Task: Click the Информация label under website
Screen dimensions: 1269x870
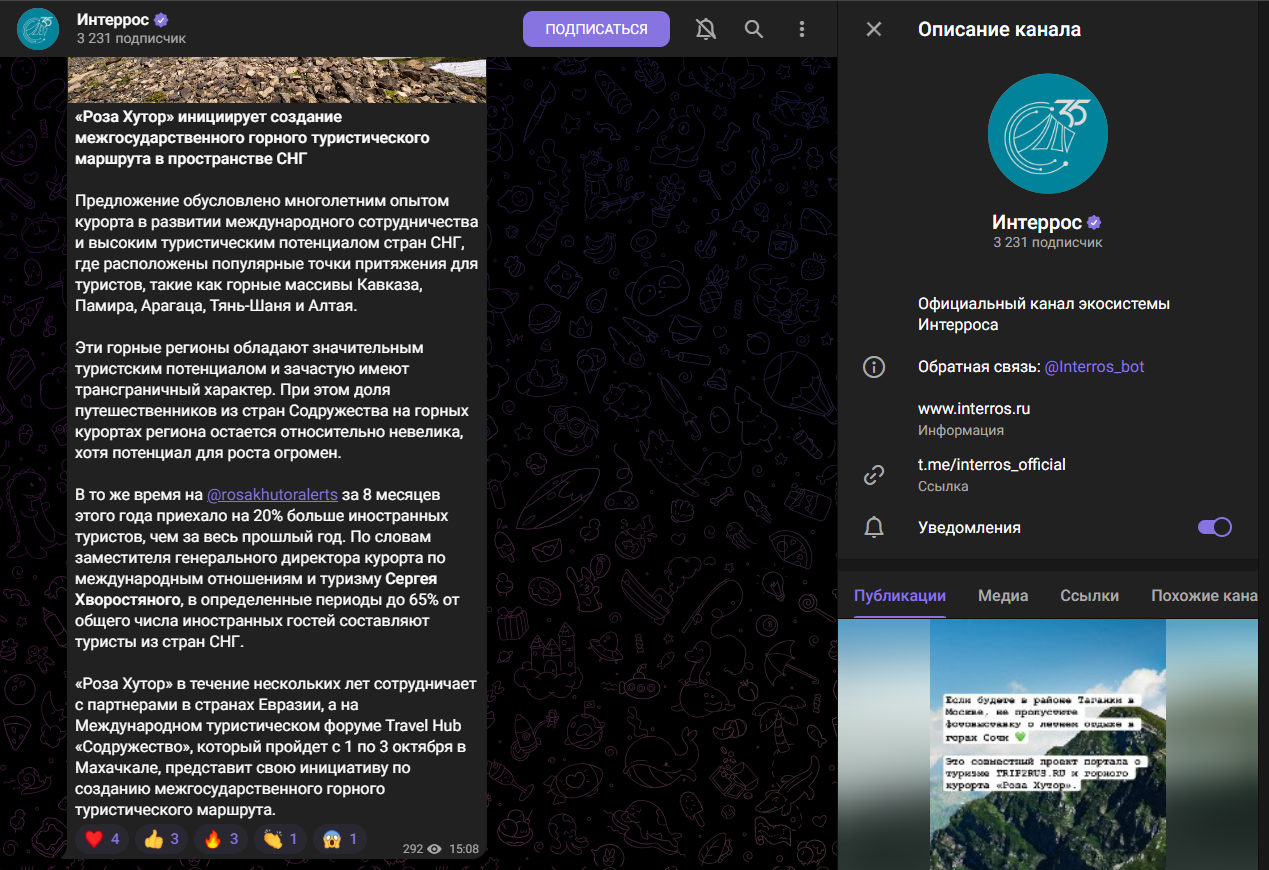Action: [961, 430]
